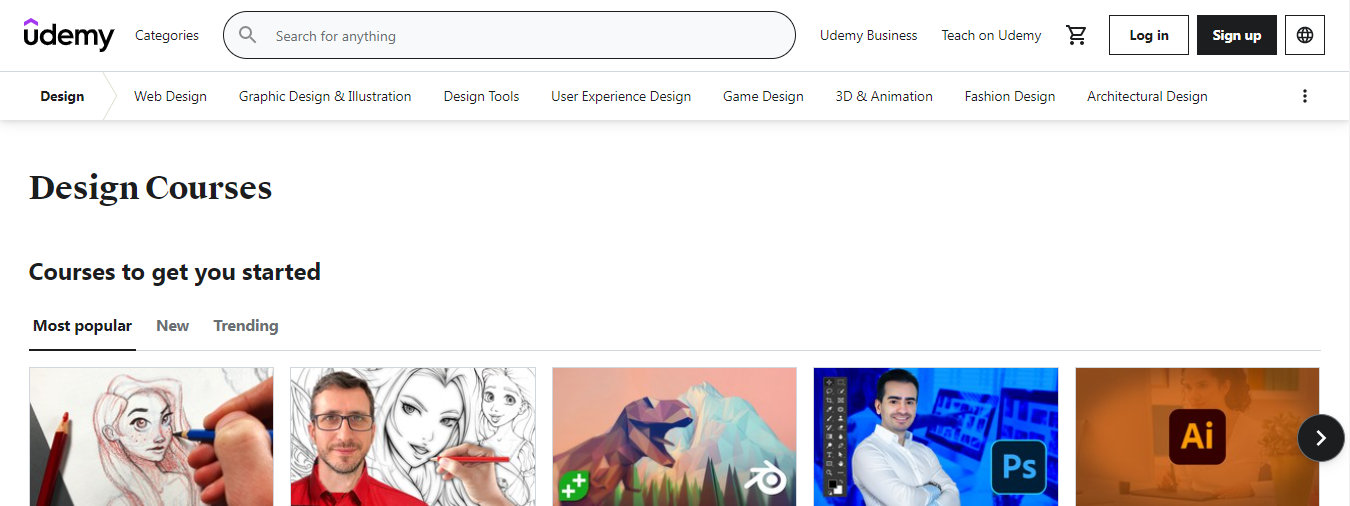Viewport: 1350px width, 506px height.
Task: Open the Photoshop course thumbnail
Action: click(935, 436)
